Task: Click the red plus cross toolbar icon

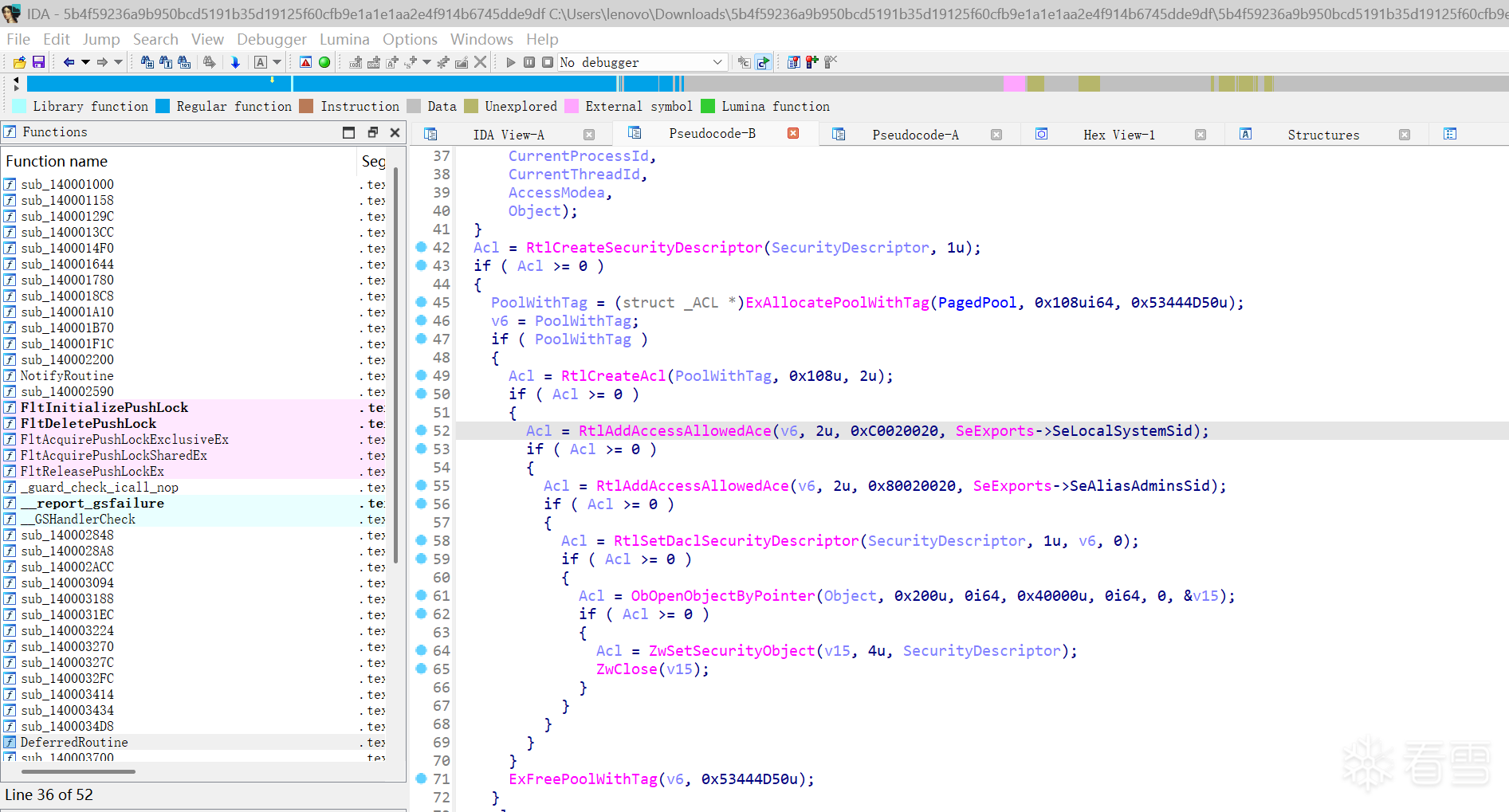Action: (812, 62)
